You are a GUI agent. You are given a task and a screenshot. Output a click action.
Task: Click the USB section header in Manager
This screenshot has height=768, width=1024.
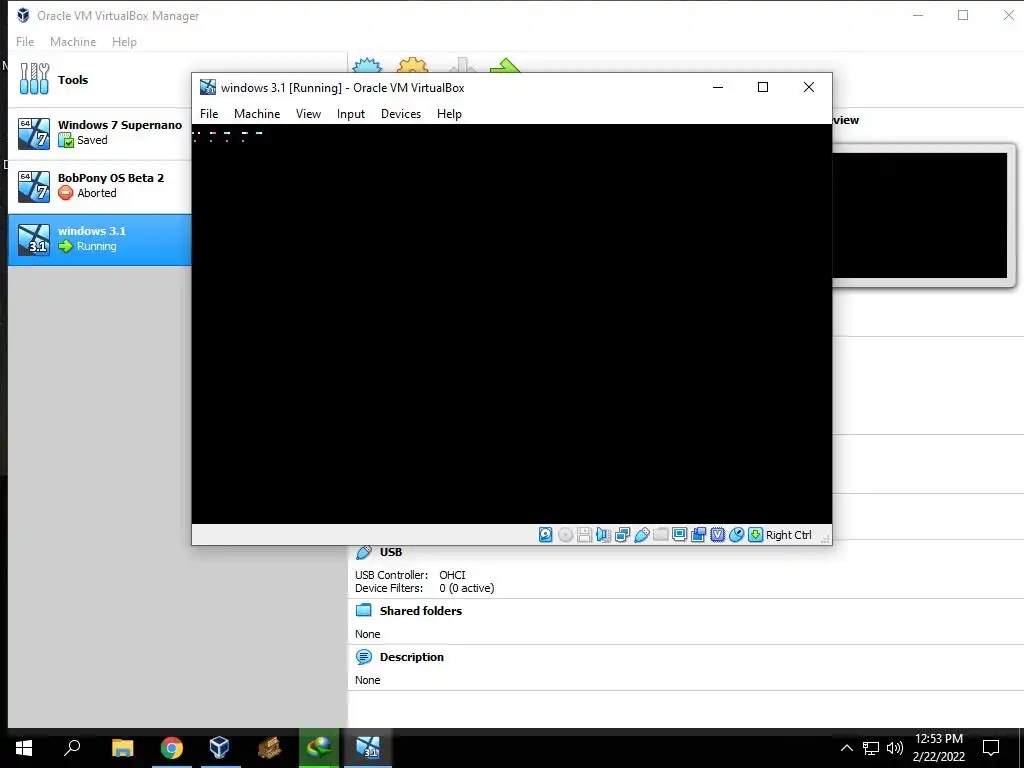[x=391, y=552]
